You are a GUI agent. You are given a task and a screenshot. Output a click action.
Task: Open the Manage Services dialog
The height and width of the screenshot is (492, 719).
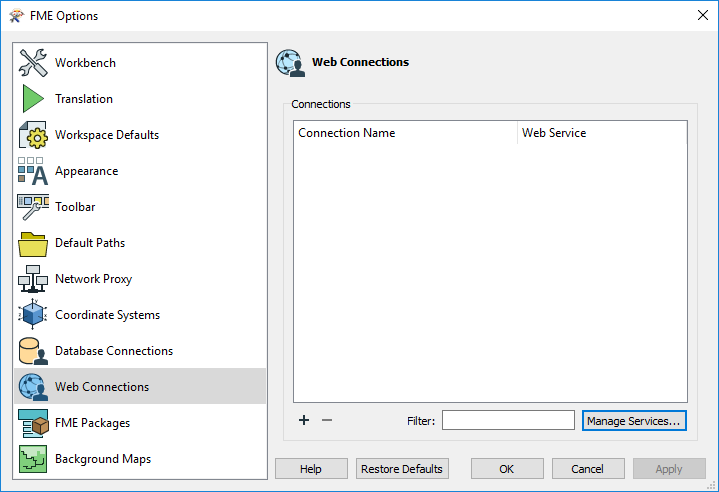pos(634,421)
